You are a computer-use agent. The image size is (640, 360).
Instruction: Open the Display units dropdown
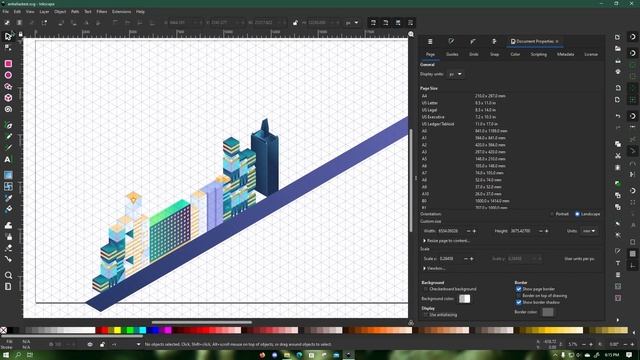pyautogui.click(x=456, y=74)
